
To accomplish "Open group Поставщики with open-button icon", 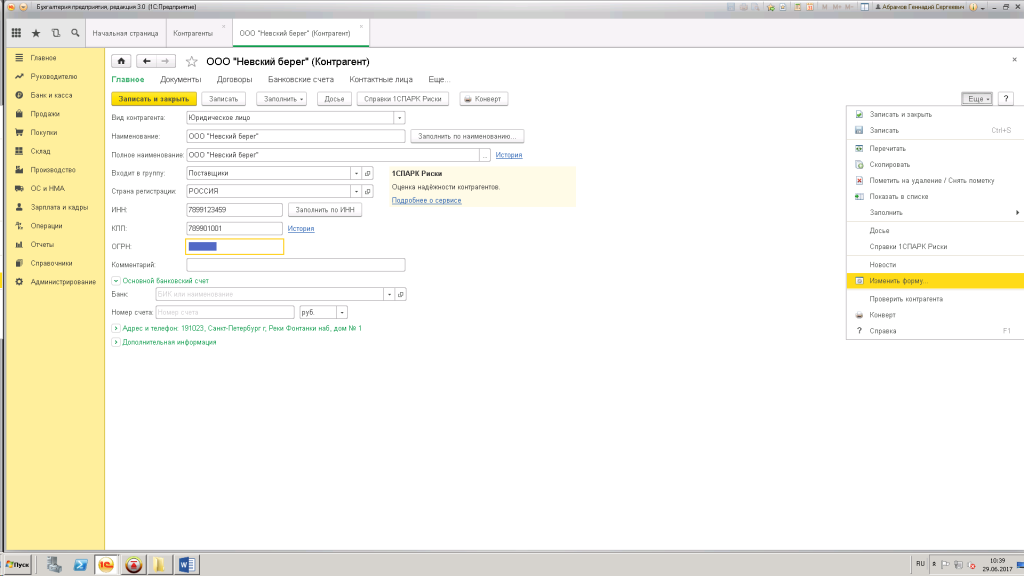I will [x=368, y=173].
